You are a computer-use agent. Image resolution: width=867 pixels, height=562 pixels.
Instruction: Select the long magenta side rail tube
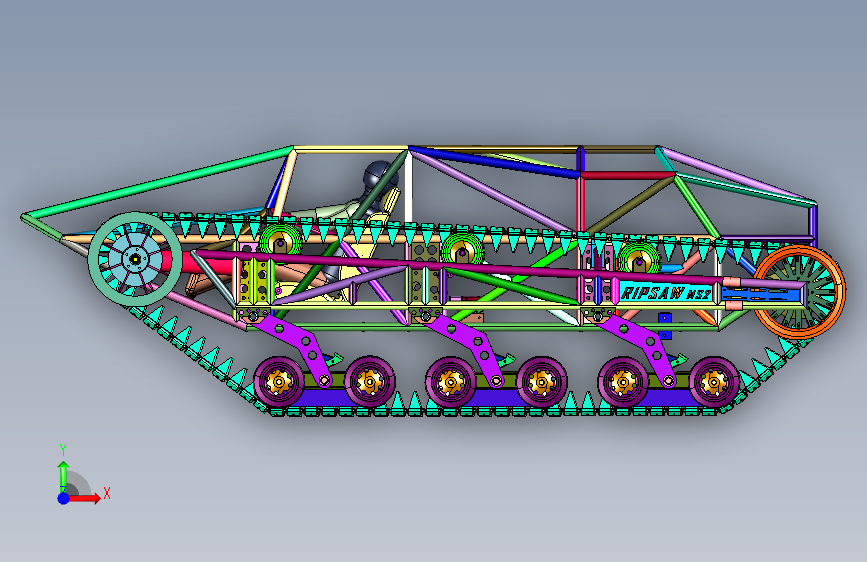(x=459, y=266)
